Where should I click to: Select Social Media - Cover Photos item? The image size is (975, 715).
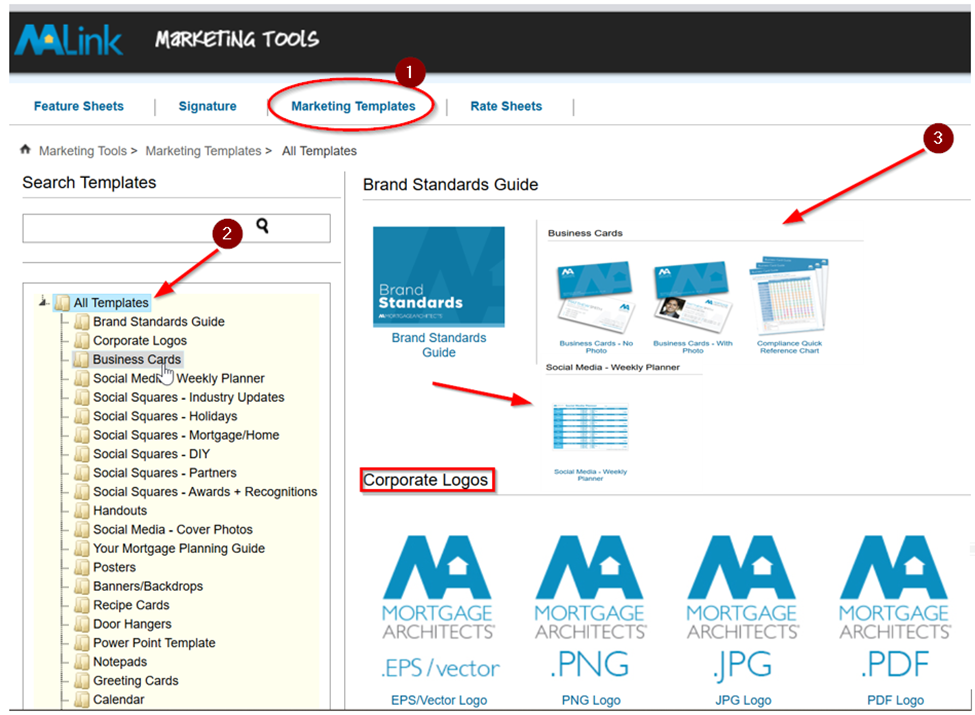[x=173, y=530]
